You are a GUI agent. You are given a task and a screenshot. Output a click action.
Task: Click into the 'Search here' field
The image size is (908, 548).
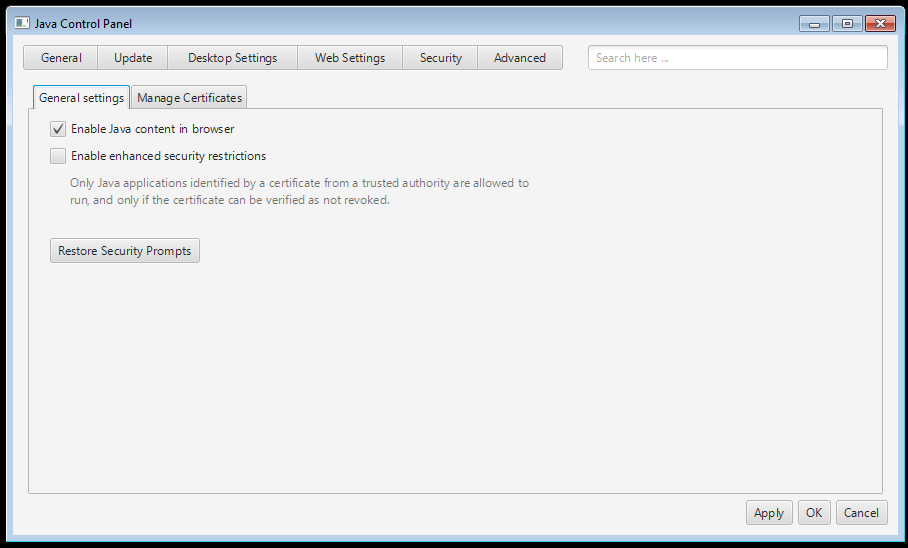(737, 58)
